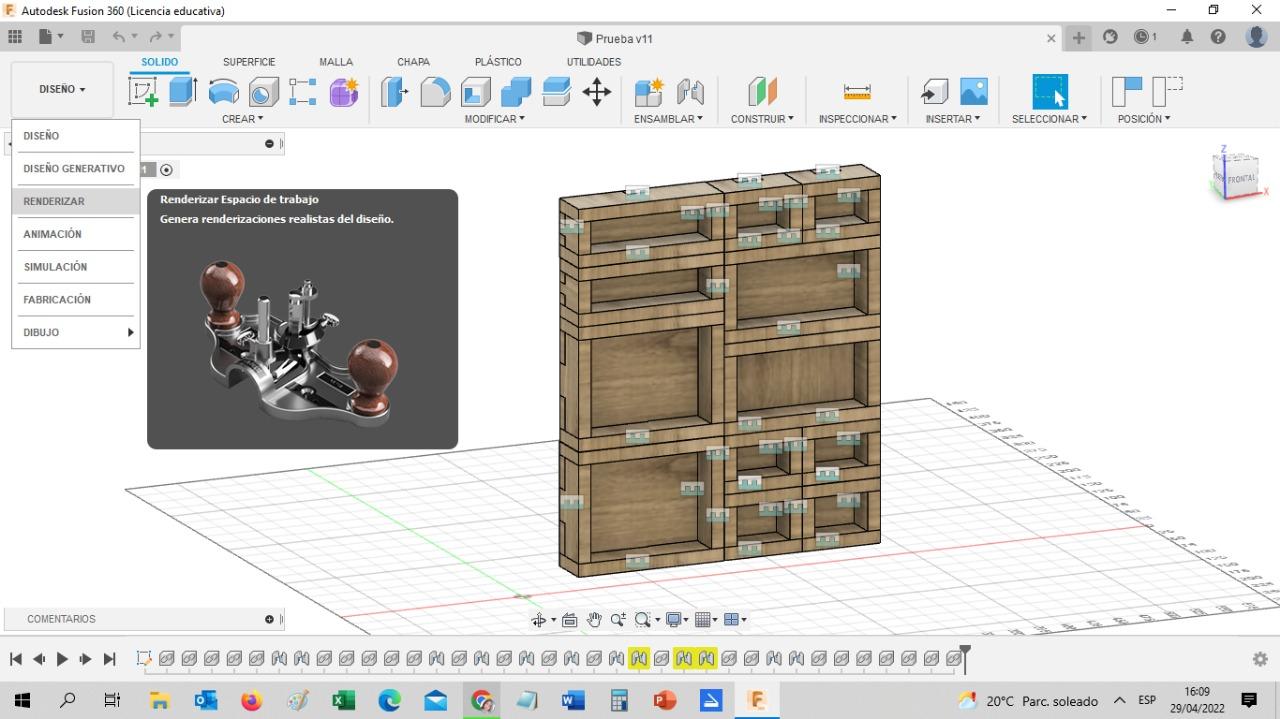
Task: Click the ViewCube Frontal face
Action: (1241, 178)
